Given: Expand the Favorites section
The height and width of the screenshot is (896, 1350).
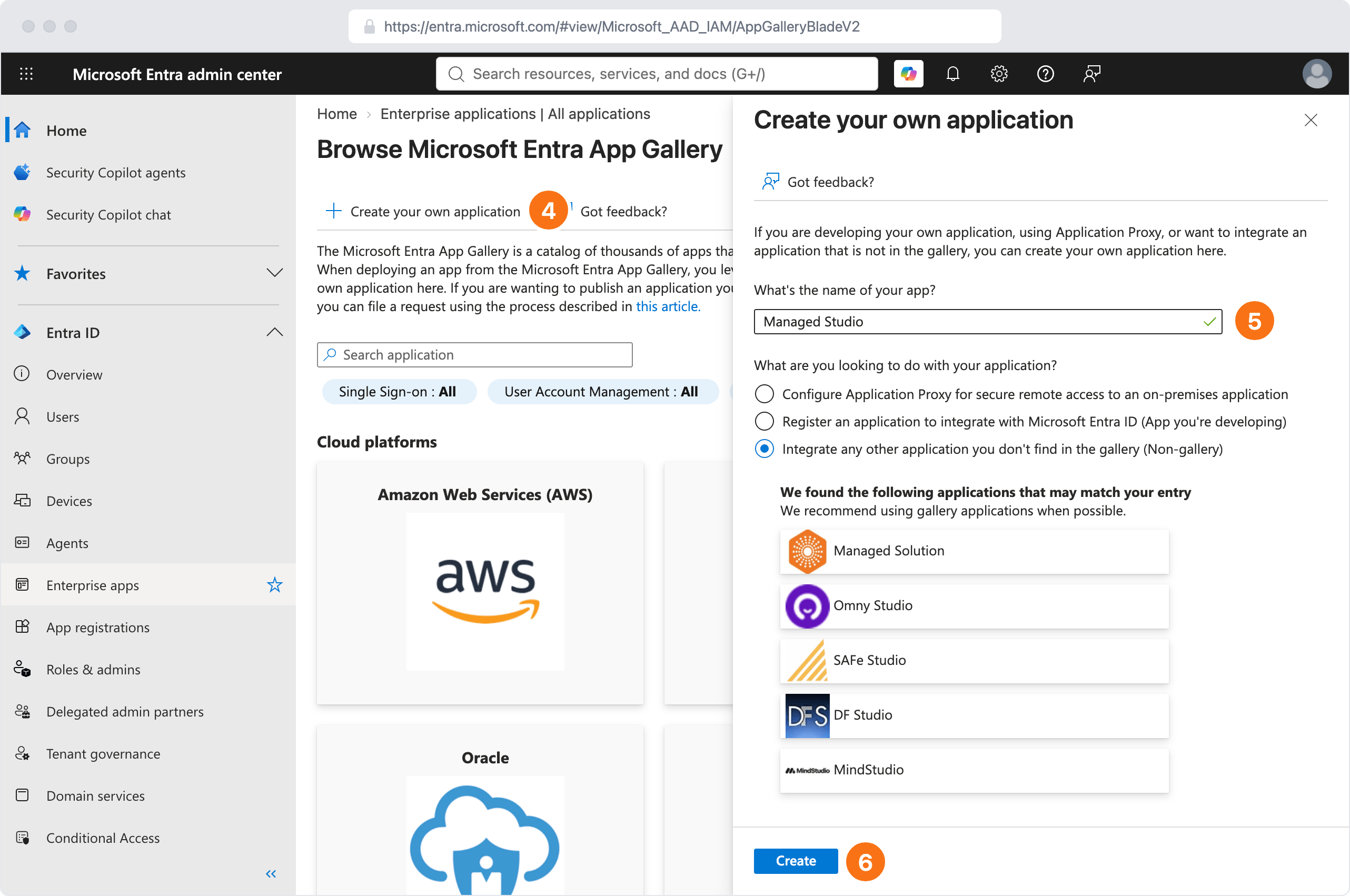Looking at the screenshot, I should 274,273.
